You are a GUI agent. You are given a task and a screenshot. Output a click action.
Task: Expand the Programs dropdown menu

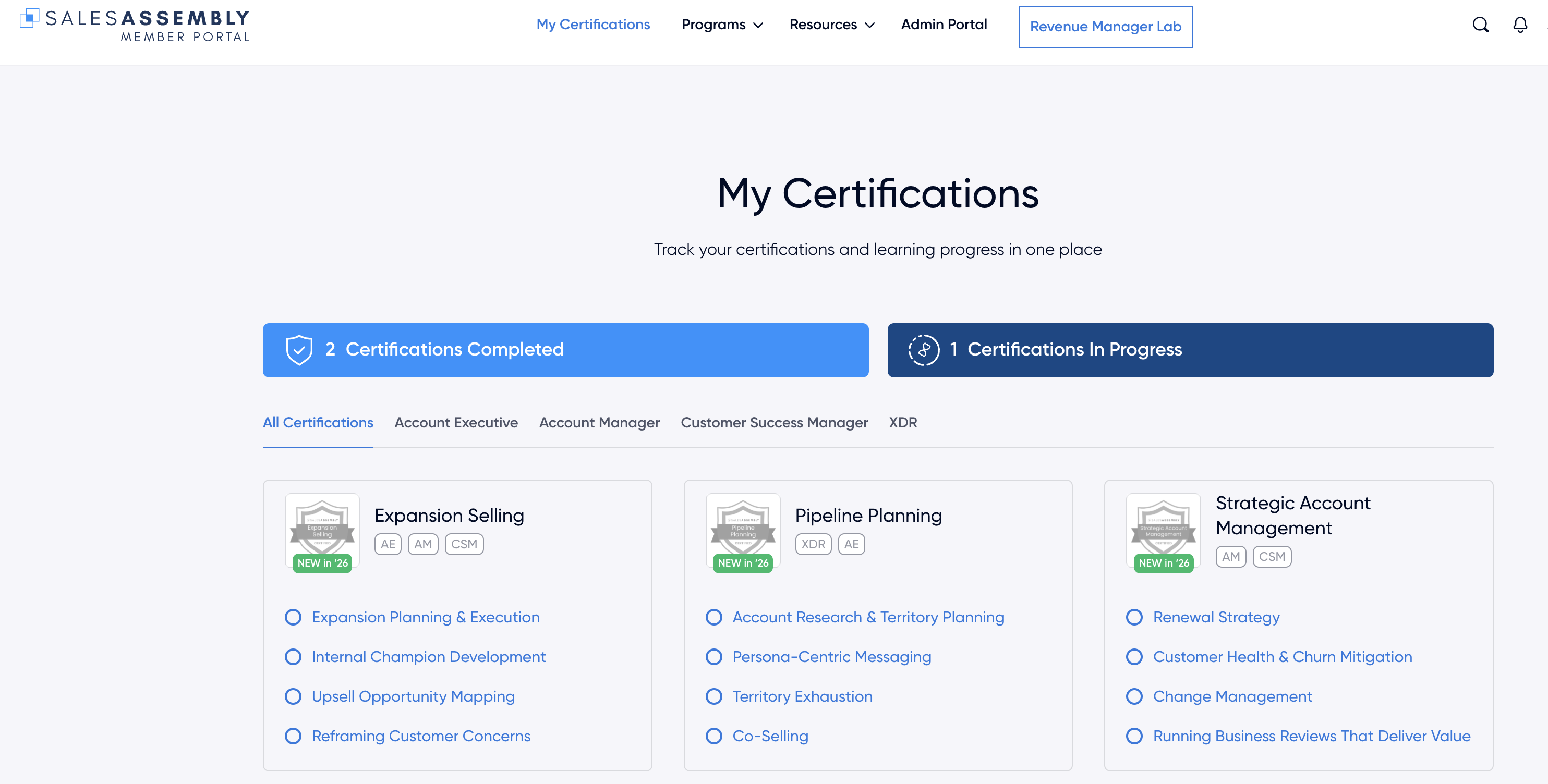pos(722,24)
